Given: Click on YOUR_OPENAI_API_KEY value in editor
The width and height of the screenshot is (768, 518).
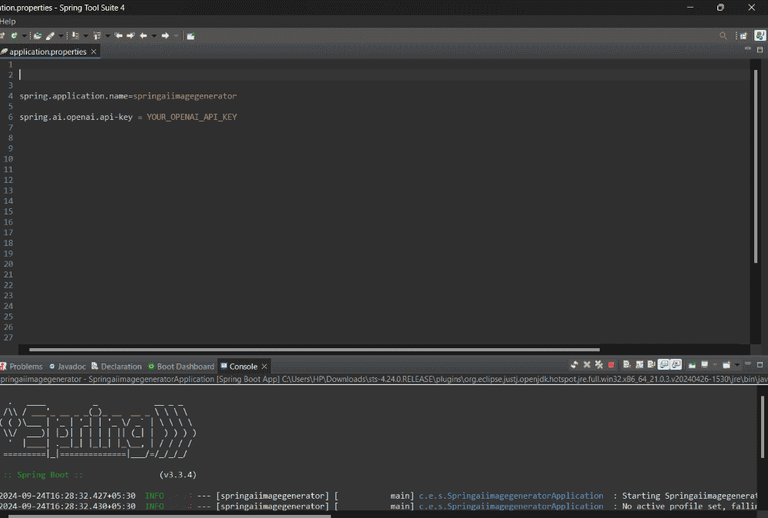Looking at the screenshot, I should pyautogui.click(x=191, y=117).
